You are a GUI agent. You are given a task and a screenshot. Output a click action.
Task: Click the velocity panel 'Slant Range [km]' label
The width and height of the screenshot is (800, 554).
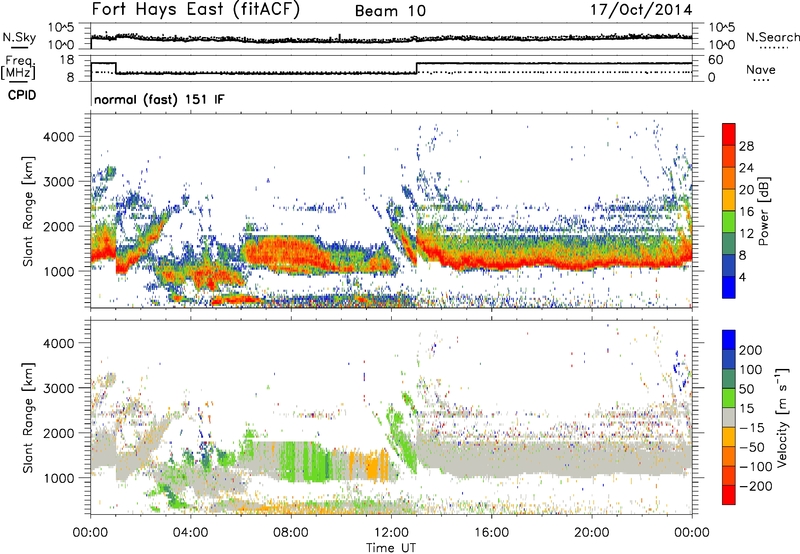(x=28, y=417)
